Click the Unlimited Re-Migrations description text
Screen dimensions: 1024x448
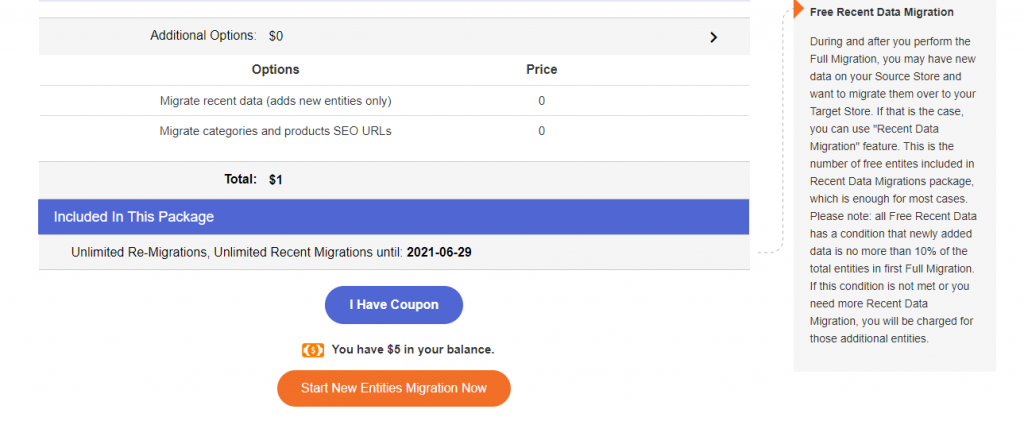coord(237,253)
